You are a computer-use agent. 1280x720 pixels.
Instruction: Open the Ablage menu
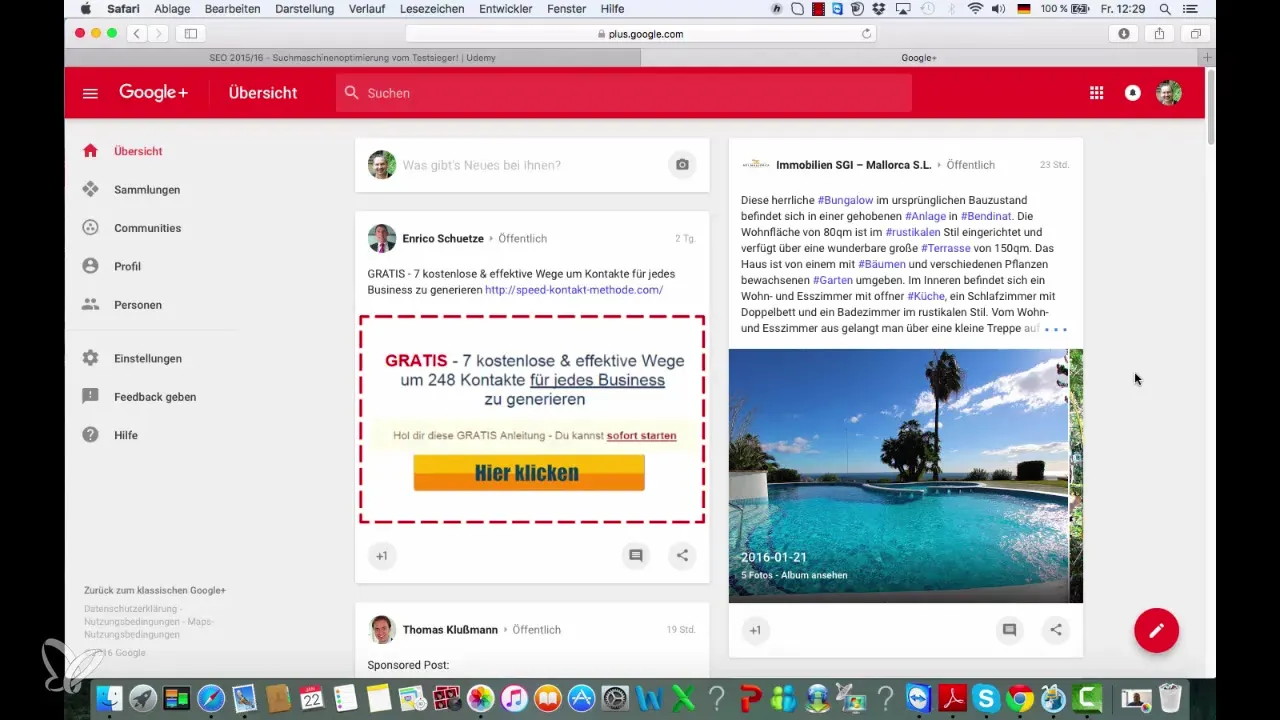172,8
